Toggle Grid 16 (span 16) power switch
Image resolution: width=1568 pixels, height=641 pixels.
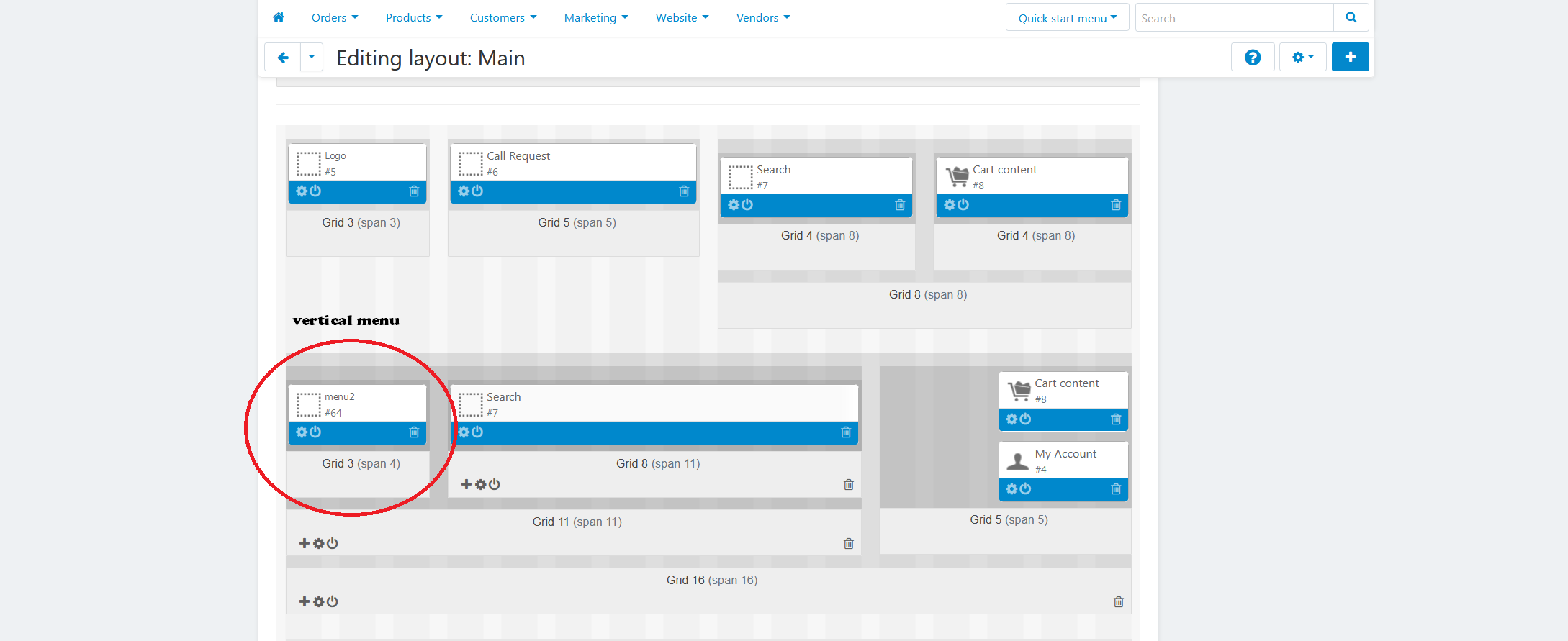coord(332,602)
